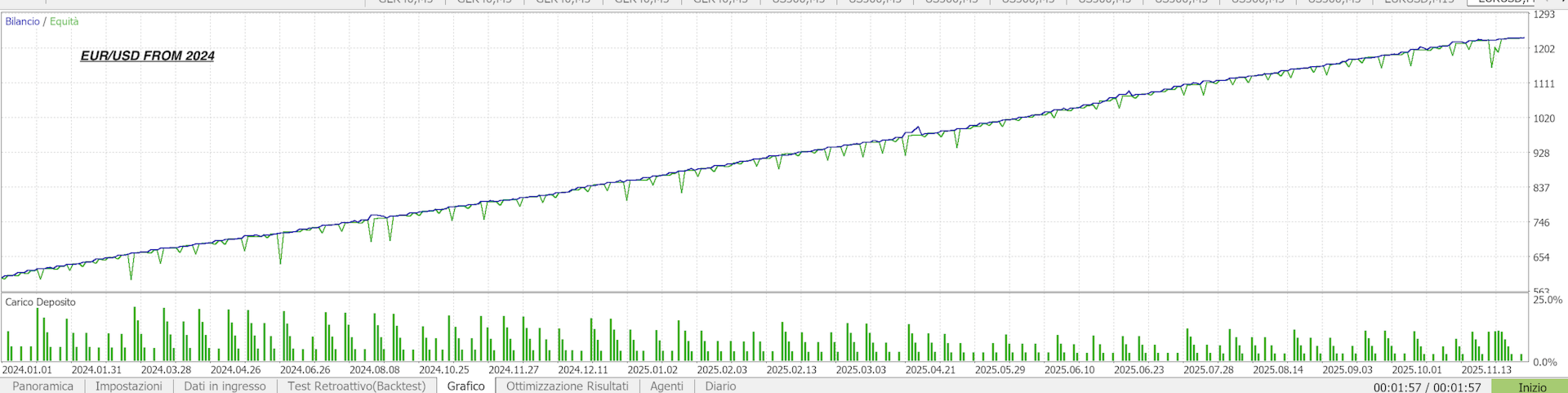Click the EUR/USD FROM 2024 chart title
The height and width of the screenshot is (393, 1568).
[148, 56]
